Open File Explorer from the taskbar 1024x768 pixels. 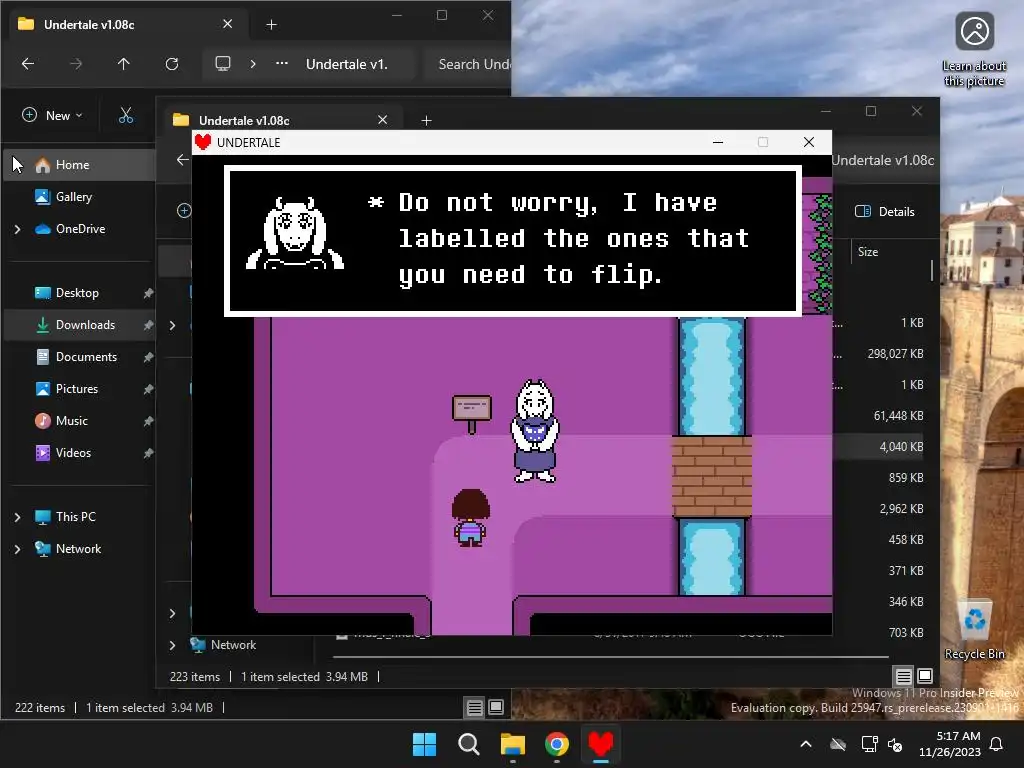tap(513, 744)
